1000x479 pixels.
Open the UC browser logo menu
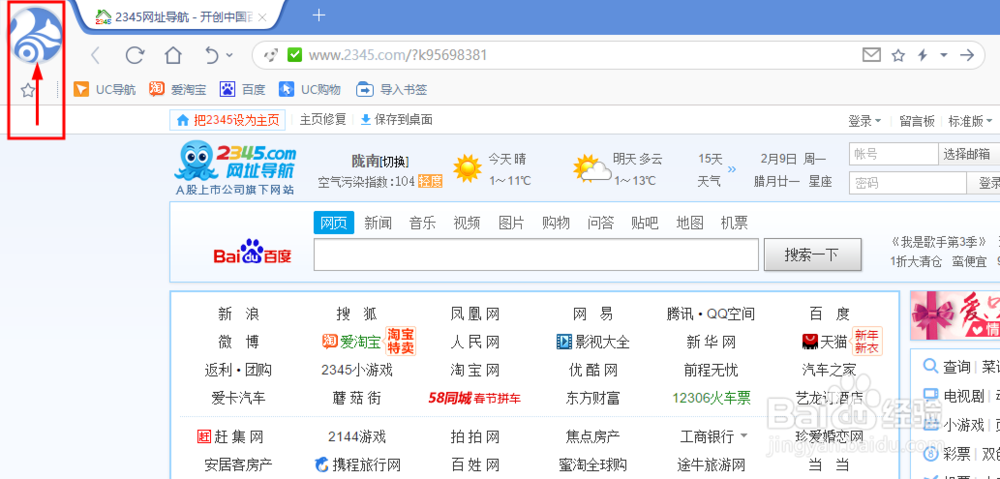pyautogui.click(x=37, y=37)
